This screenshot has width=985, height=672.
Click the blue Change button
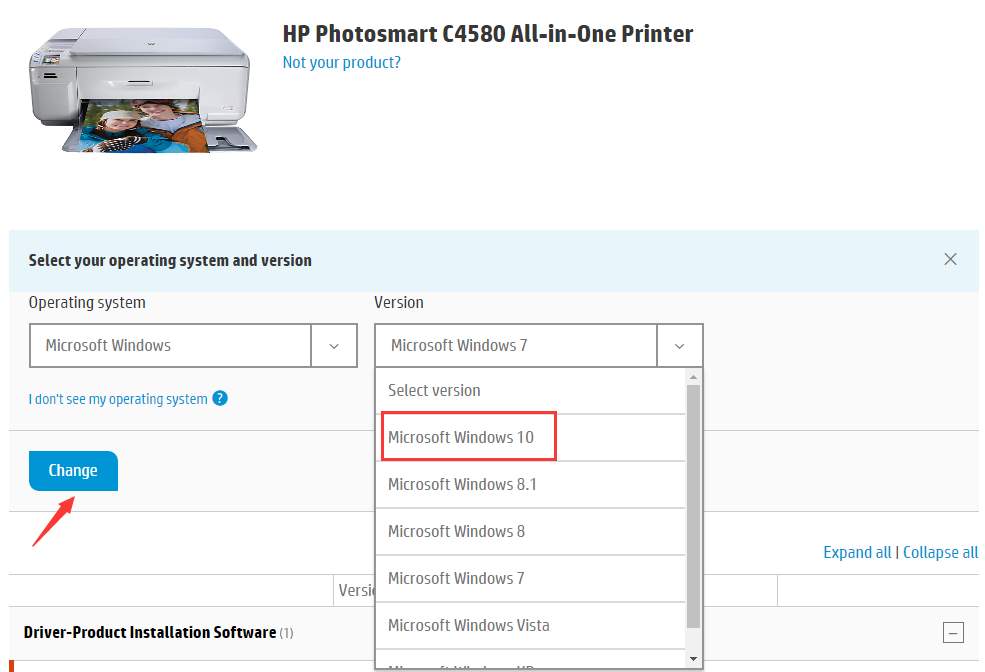coord(73,470)
